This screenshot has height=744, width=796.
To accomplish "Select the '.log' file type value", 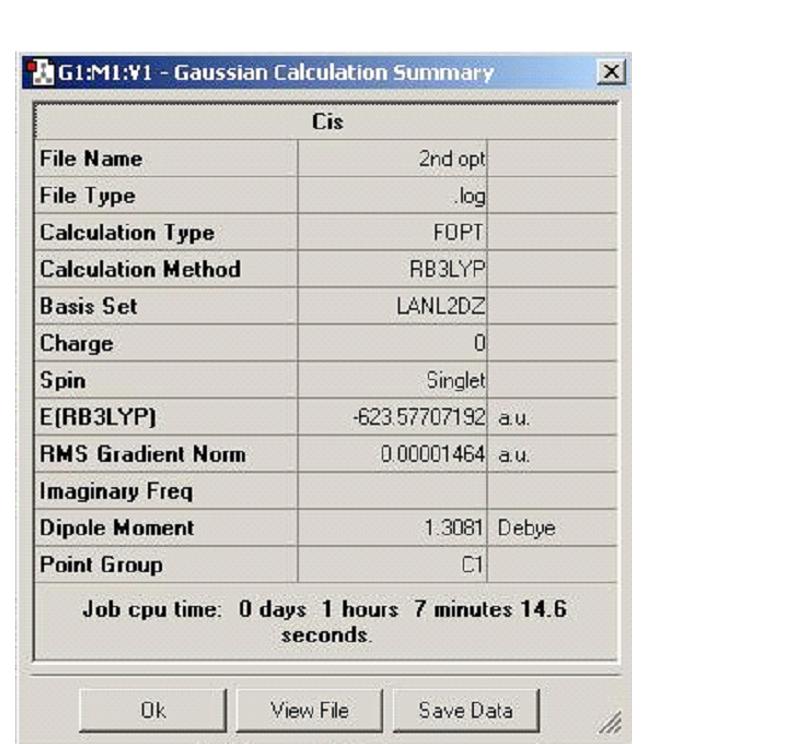I will tap(470, 196).
